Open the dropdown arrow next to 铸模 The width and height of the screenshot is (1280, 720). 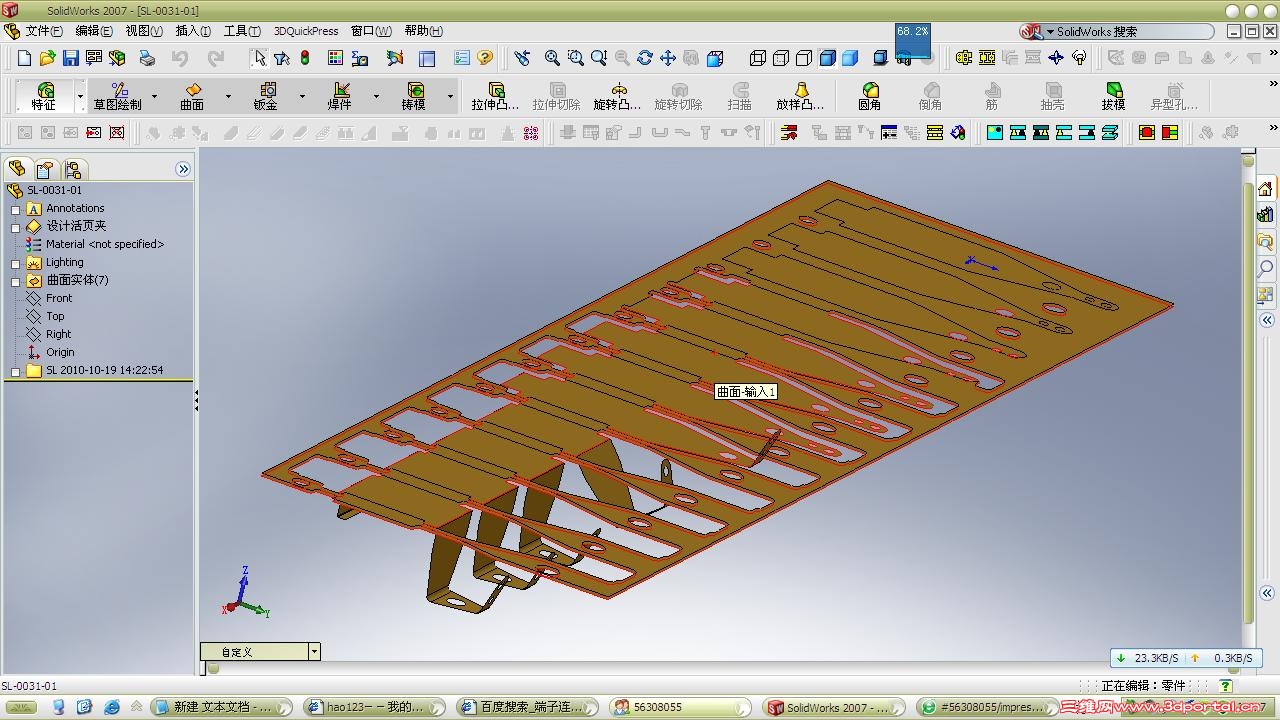click(x=450, y=96)
